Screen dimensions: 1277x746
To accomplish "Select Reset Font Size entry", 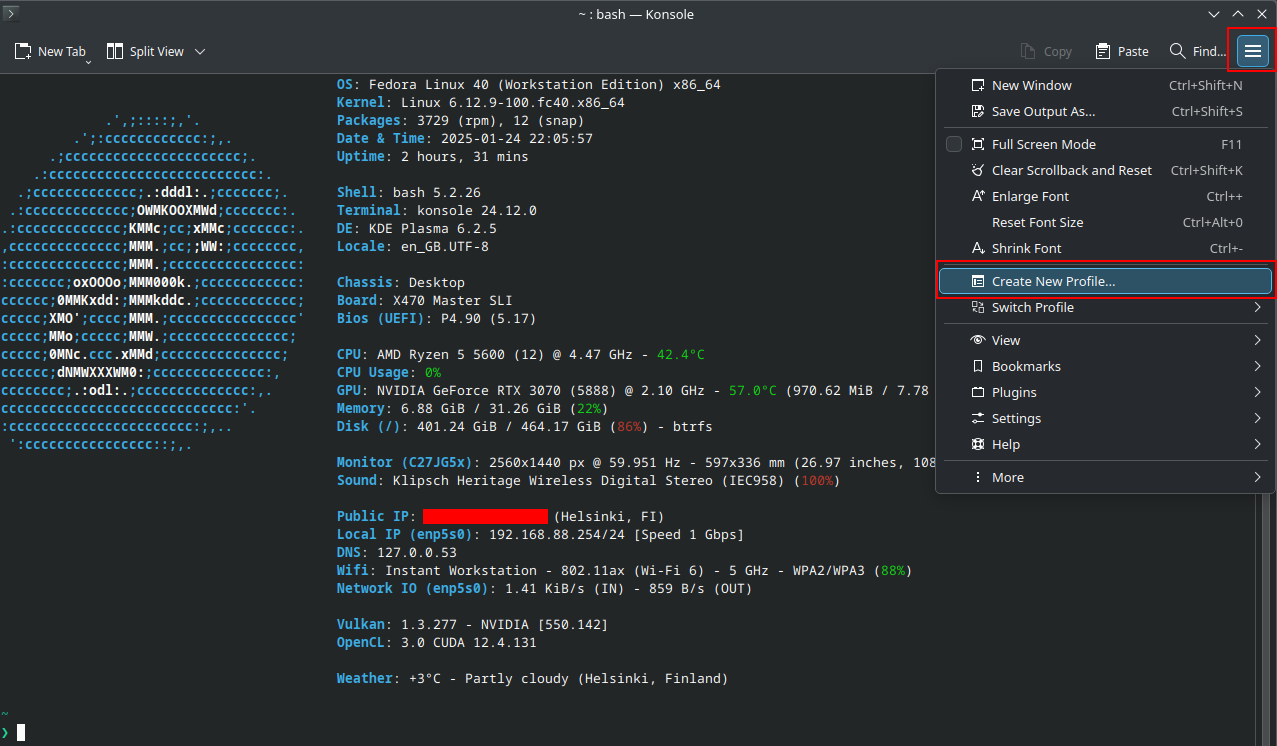I will click(x=1104, y=222).
